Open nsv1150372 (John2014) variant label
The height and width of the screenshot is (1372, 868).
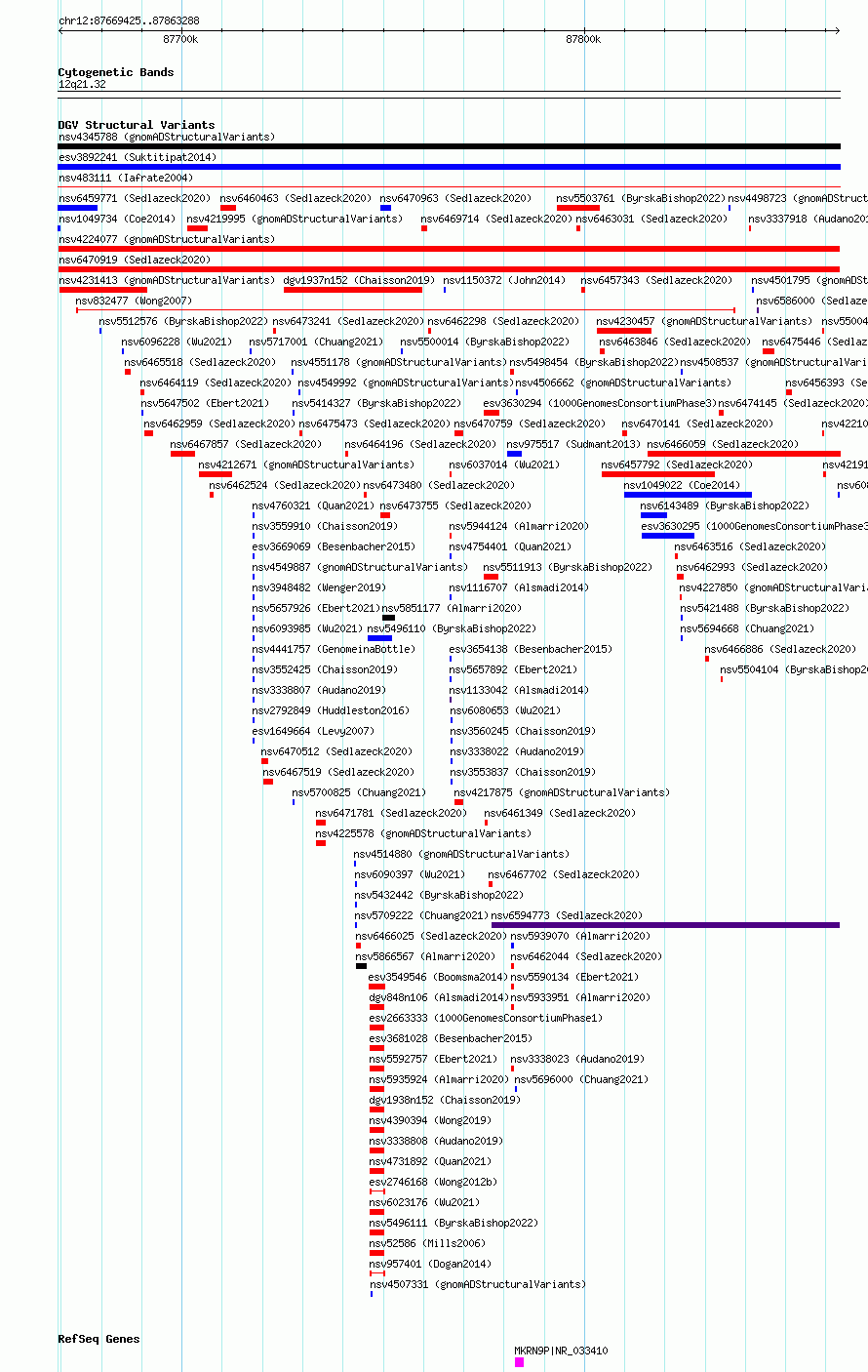click(x=504, y=280)
